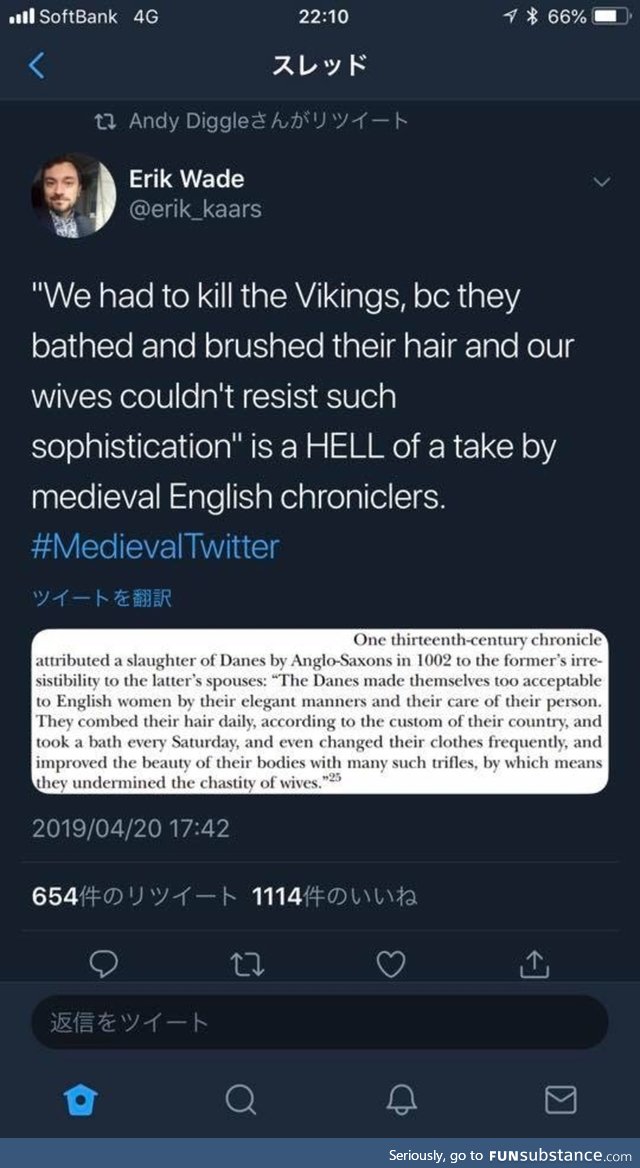Open the tweet options chevron
This screenshot has width=640, height=1168.
click(x=602, y=183)
